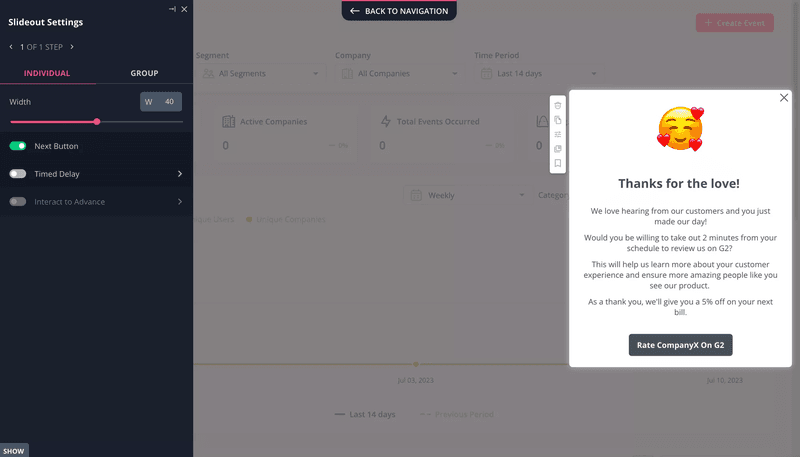
Task: Open the sliders settings icon beside slideout
Action: pyautogui.click(x=558, y=135)
